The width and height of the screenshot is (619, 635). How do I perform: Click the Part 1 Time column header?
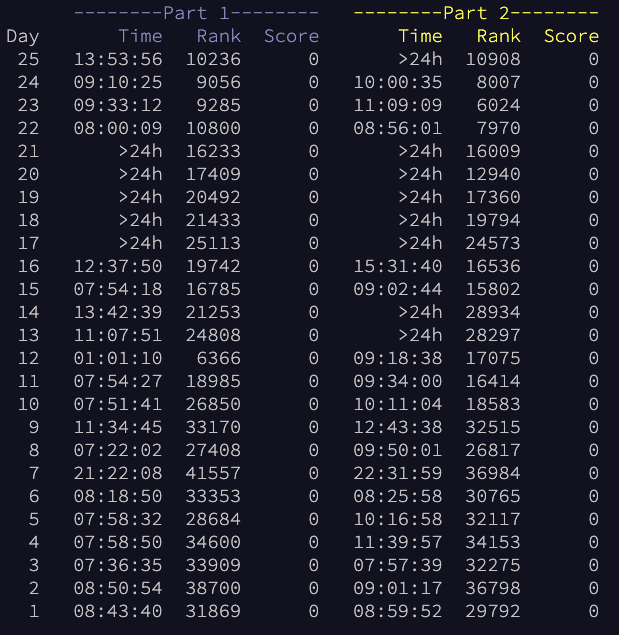[x=140, y=36]
